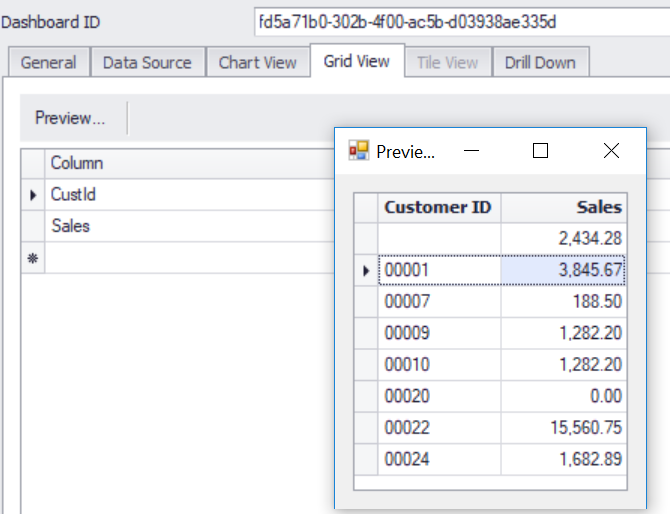670x514 pixels.
Task: Sort by the Sales column header
Action: [564, 208]
